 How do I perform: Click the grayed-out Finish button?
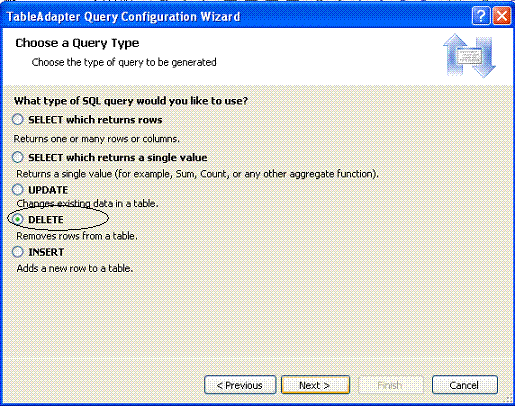click(391, 385)
